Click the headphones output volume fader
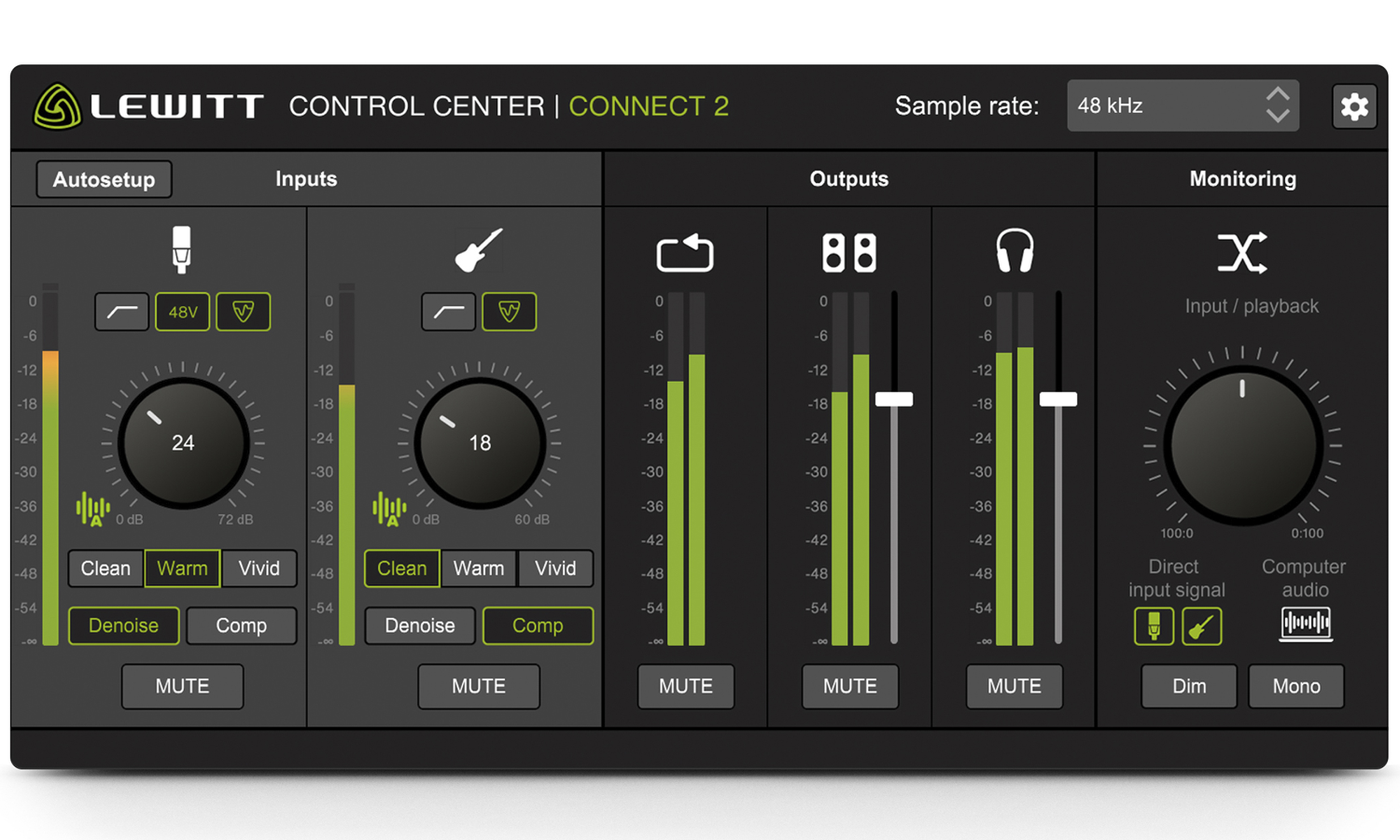1400x840 pixels. pos(1058,399)
